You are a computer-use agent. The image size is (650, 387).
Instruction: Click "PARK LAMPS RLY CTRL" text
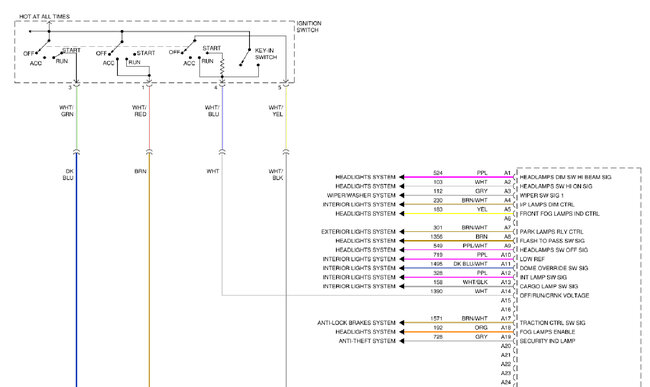click(551, 232)
